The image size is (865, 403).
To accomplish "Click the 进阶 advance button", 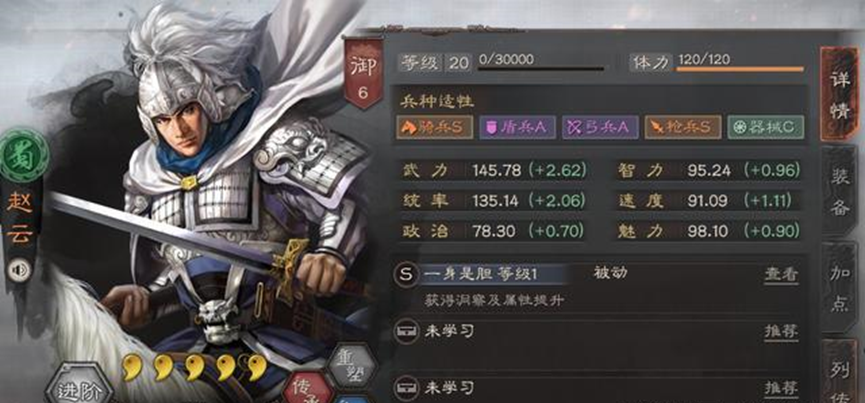I will (x=77, y=386).
